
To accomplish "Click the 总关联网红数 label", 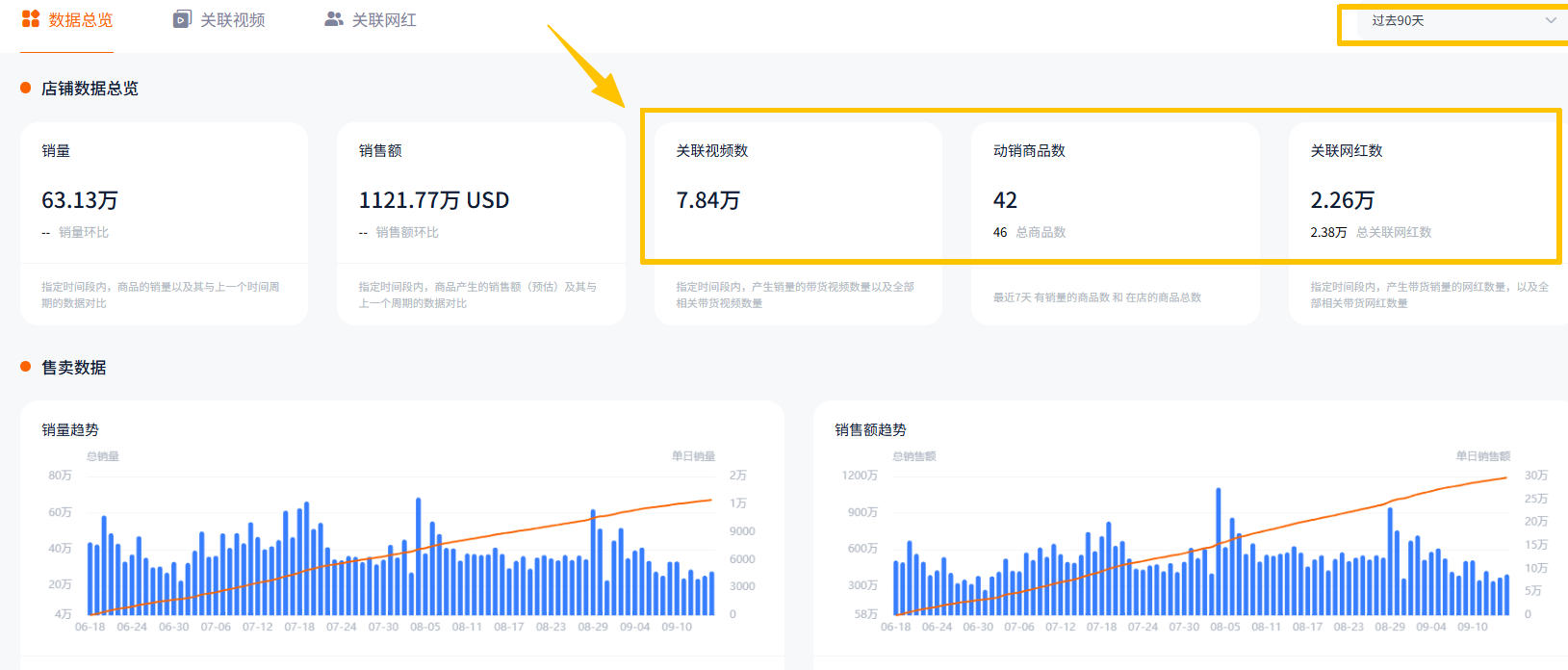I will click(1393, 232).
